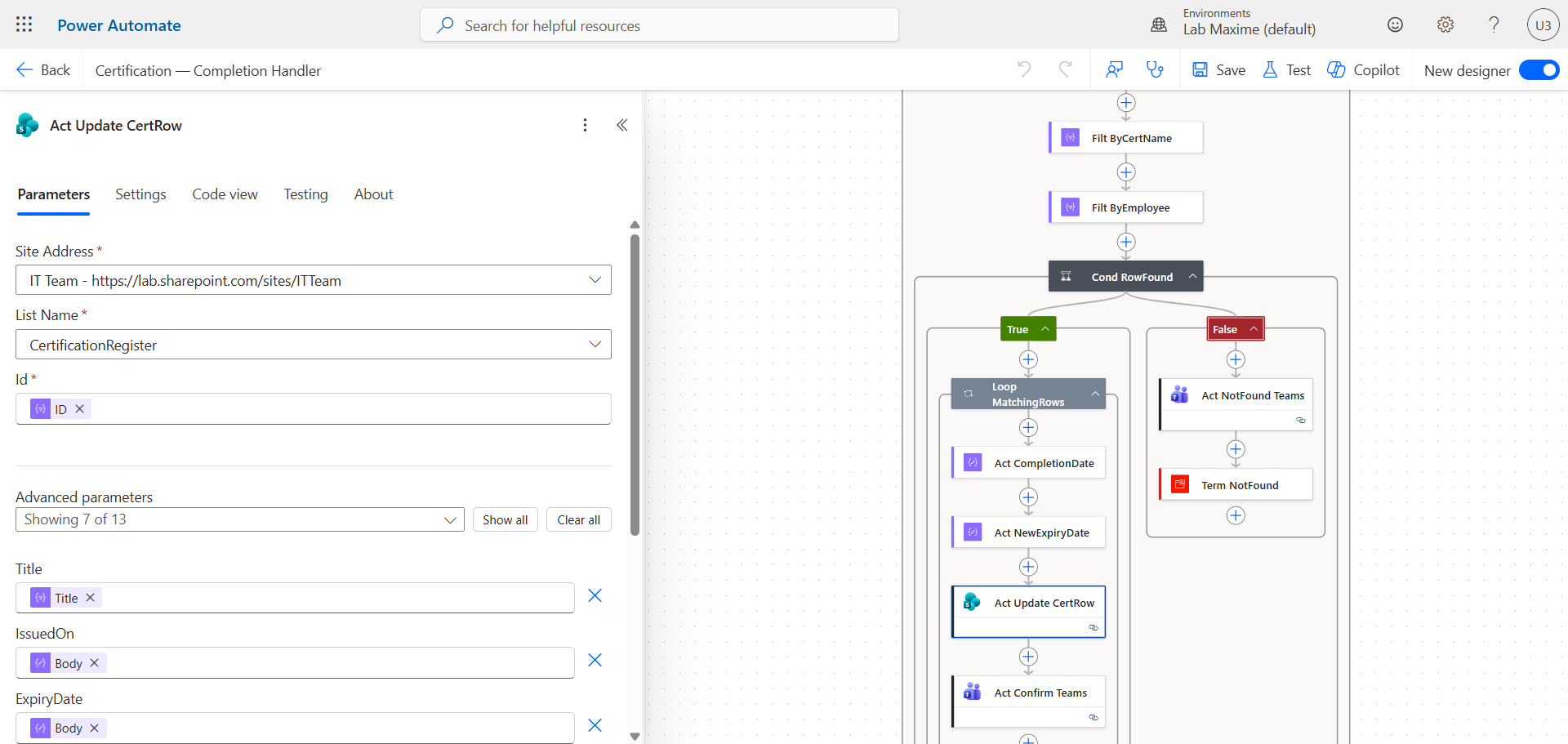Add an action inside the False branch
This screenshot has height=744, width=1568.
coord(1236,359)
